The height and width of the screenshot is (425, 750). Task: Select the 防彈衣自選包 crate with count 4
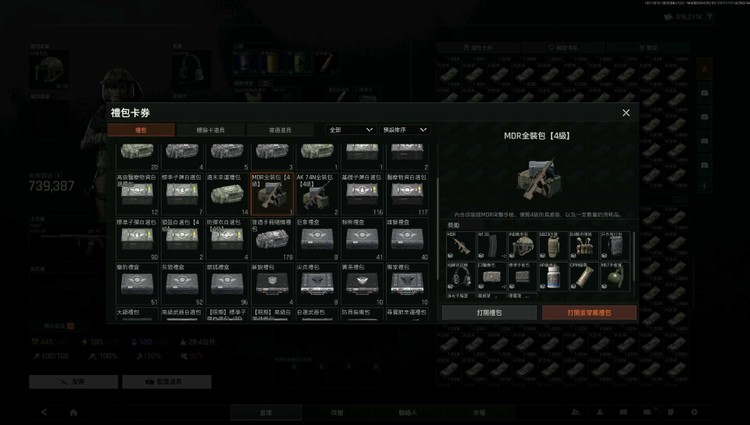(x=227, y=239)
